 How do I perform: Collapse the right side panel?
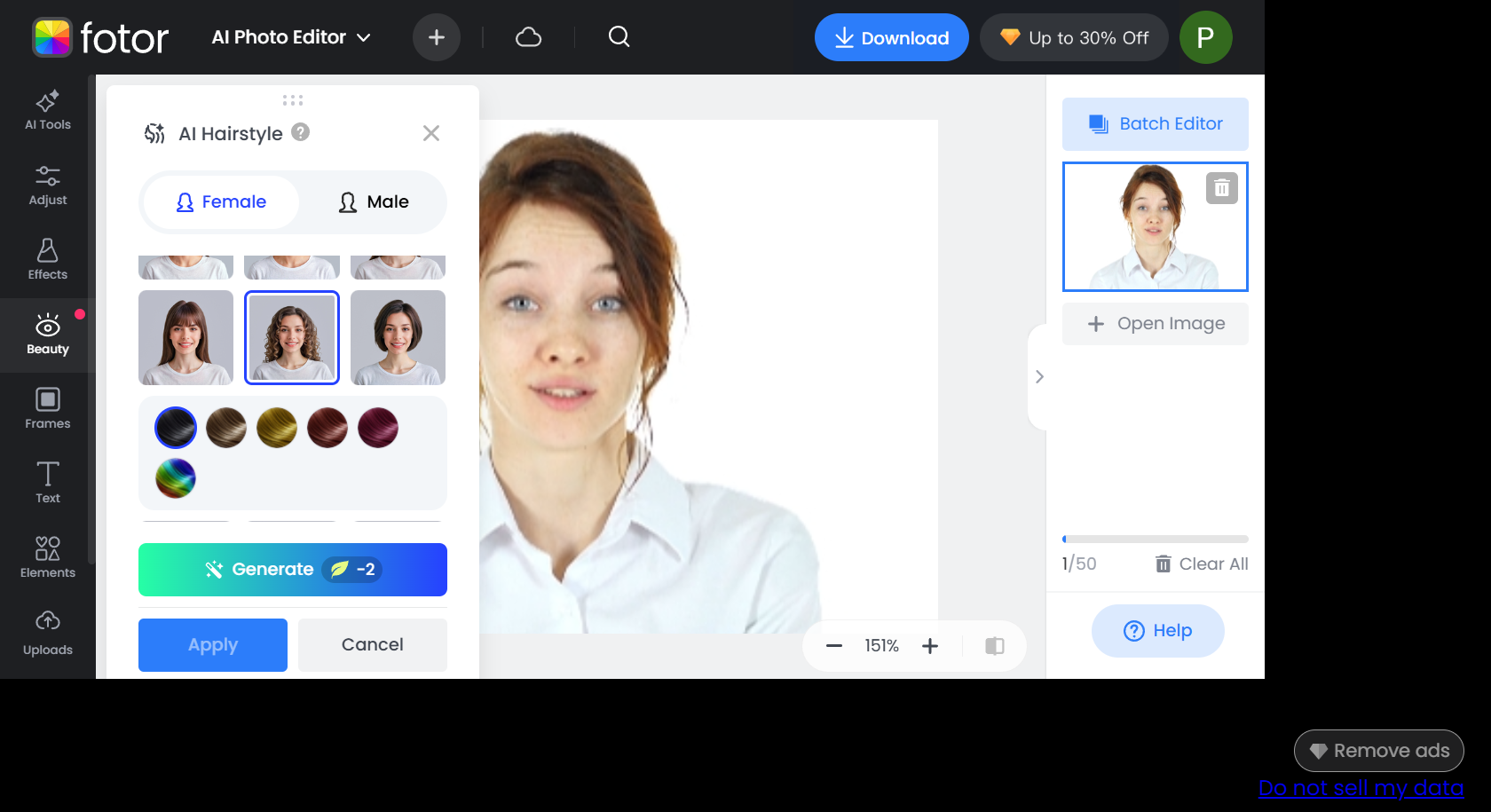click(1038, 377)
